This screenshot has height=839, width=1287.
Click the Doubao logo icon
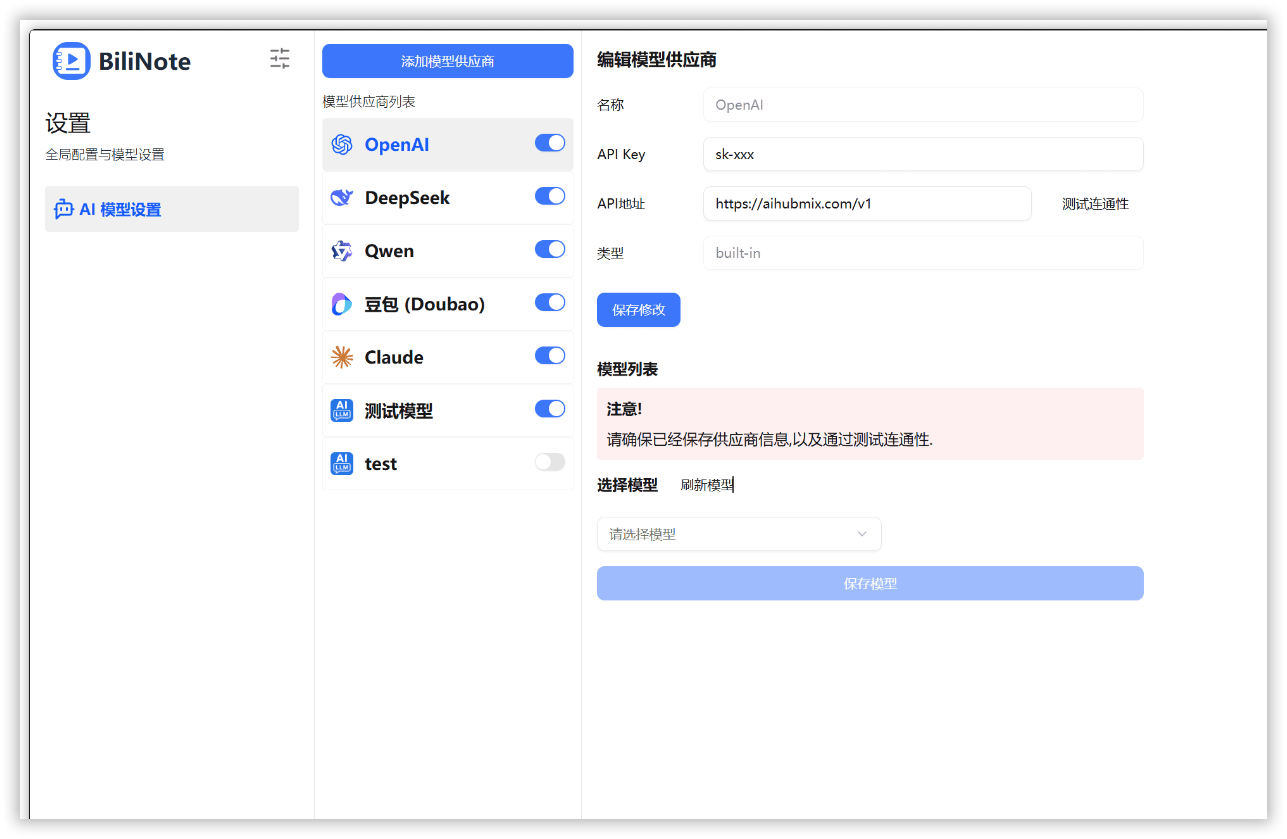tap(342, 304)
